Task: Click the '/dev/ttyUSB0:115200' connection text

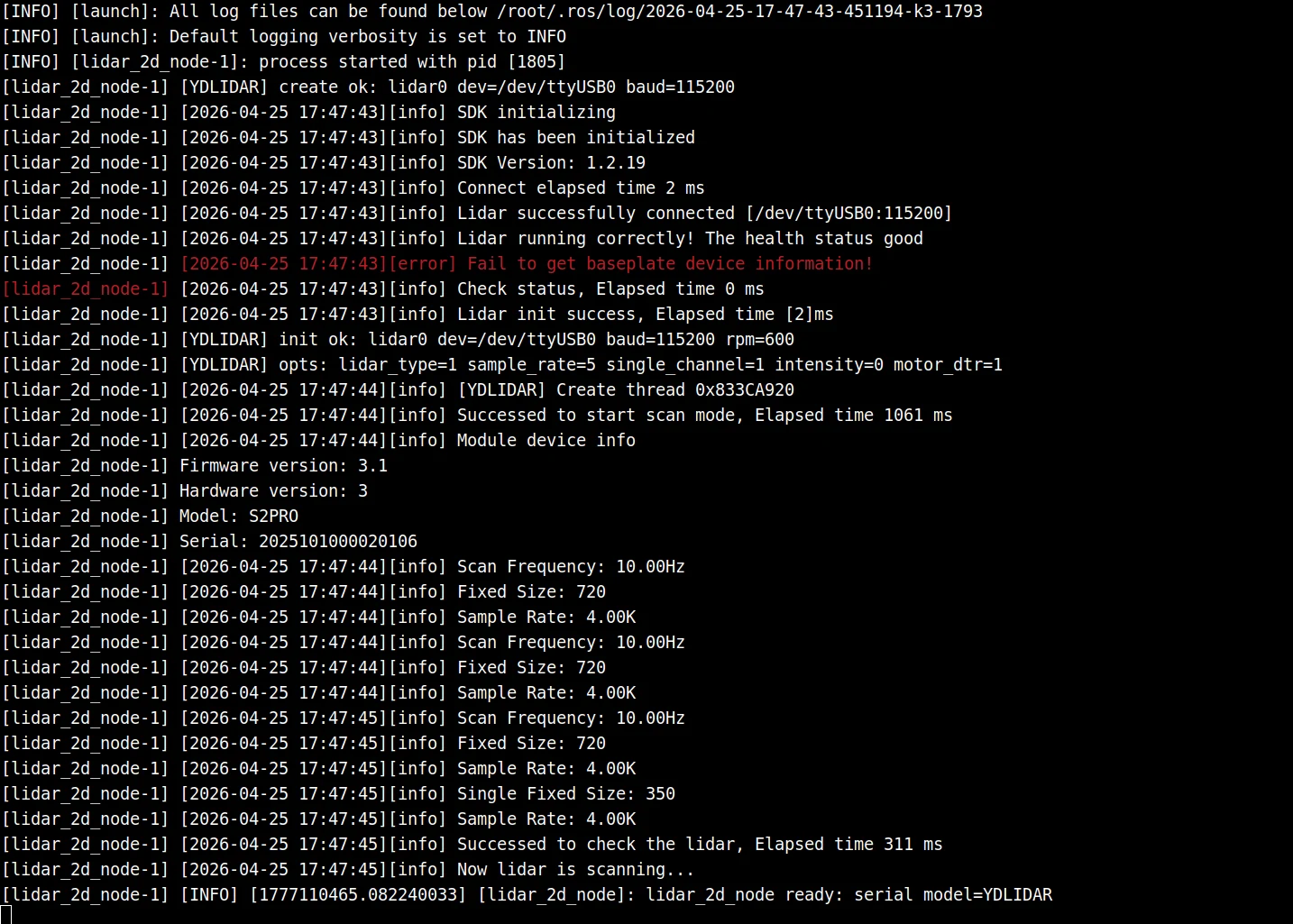Action: 848,214
